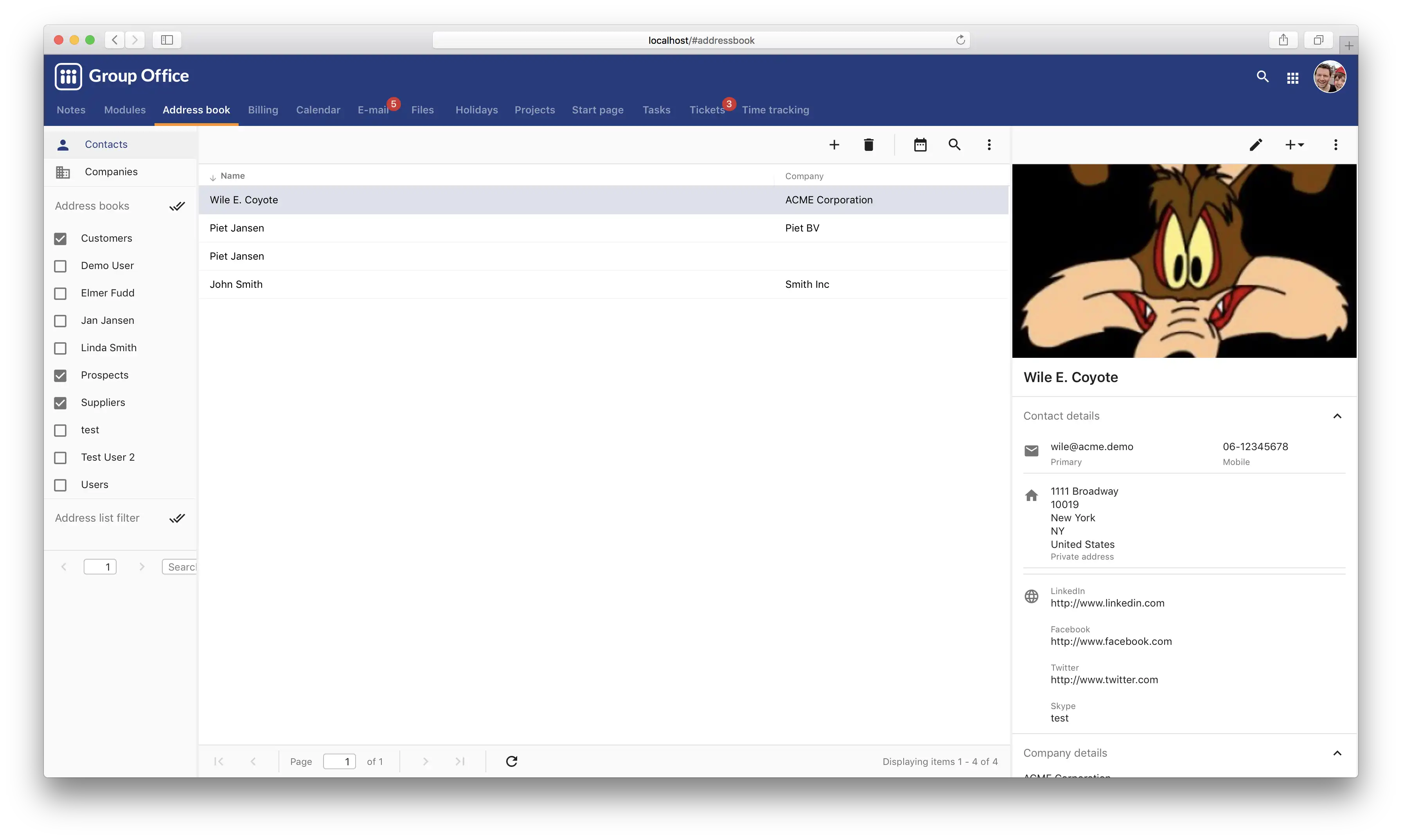The height and width of the screenshot is (840, 1402).
Task: Select the Wile E. Coyote contact photo thumbnail
Action: (1184, 260)
